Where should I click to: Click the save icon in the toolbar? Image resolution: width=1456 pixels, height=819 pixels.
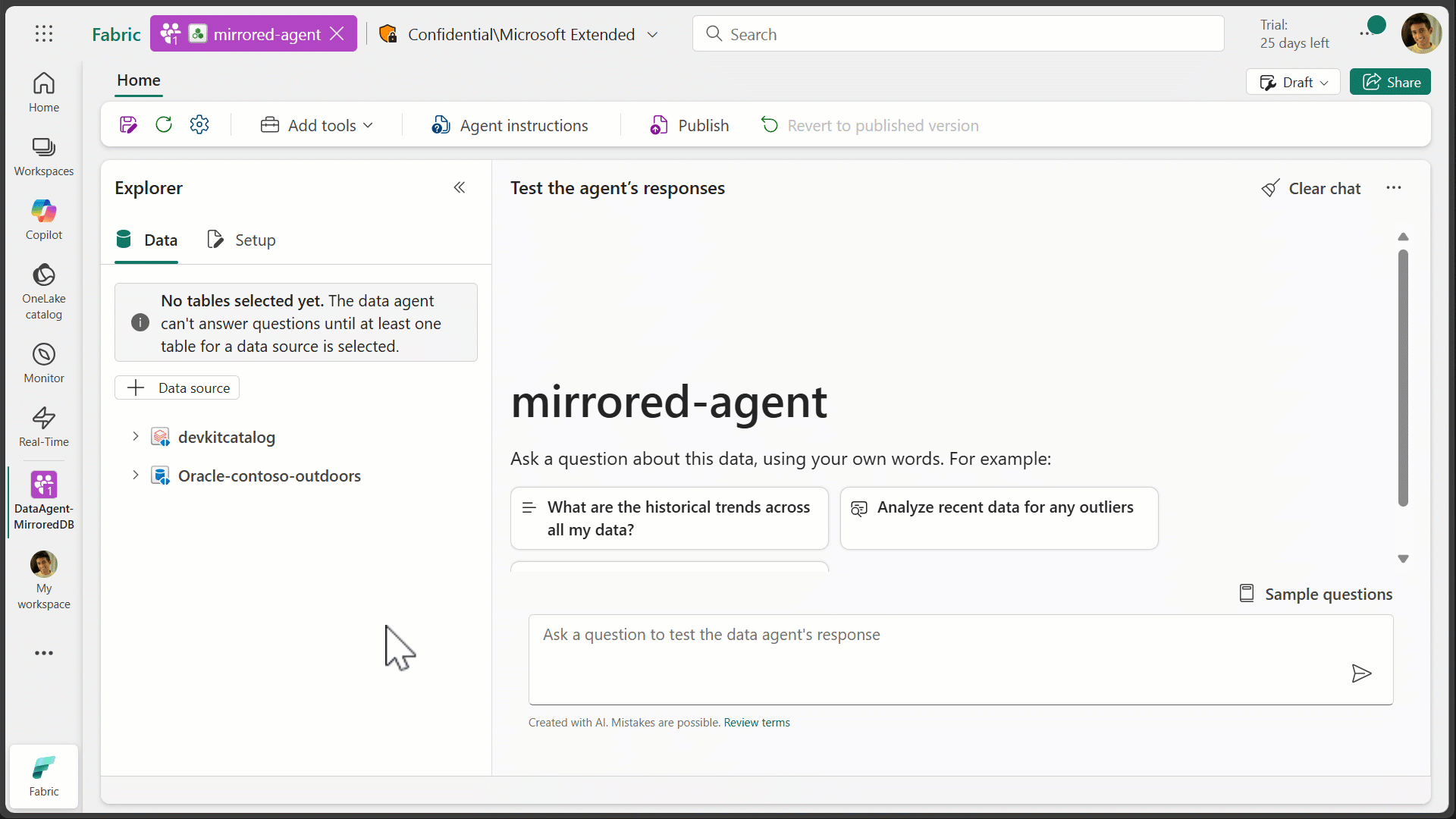128,124
